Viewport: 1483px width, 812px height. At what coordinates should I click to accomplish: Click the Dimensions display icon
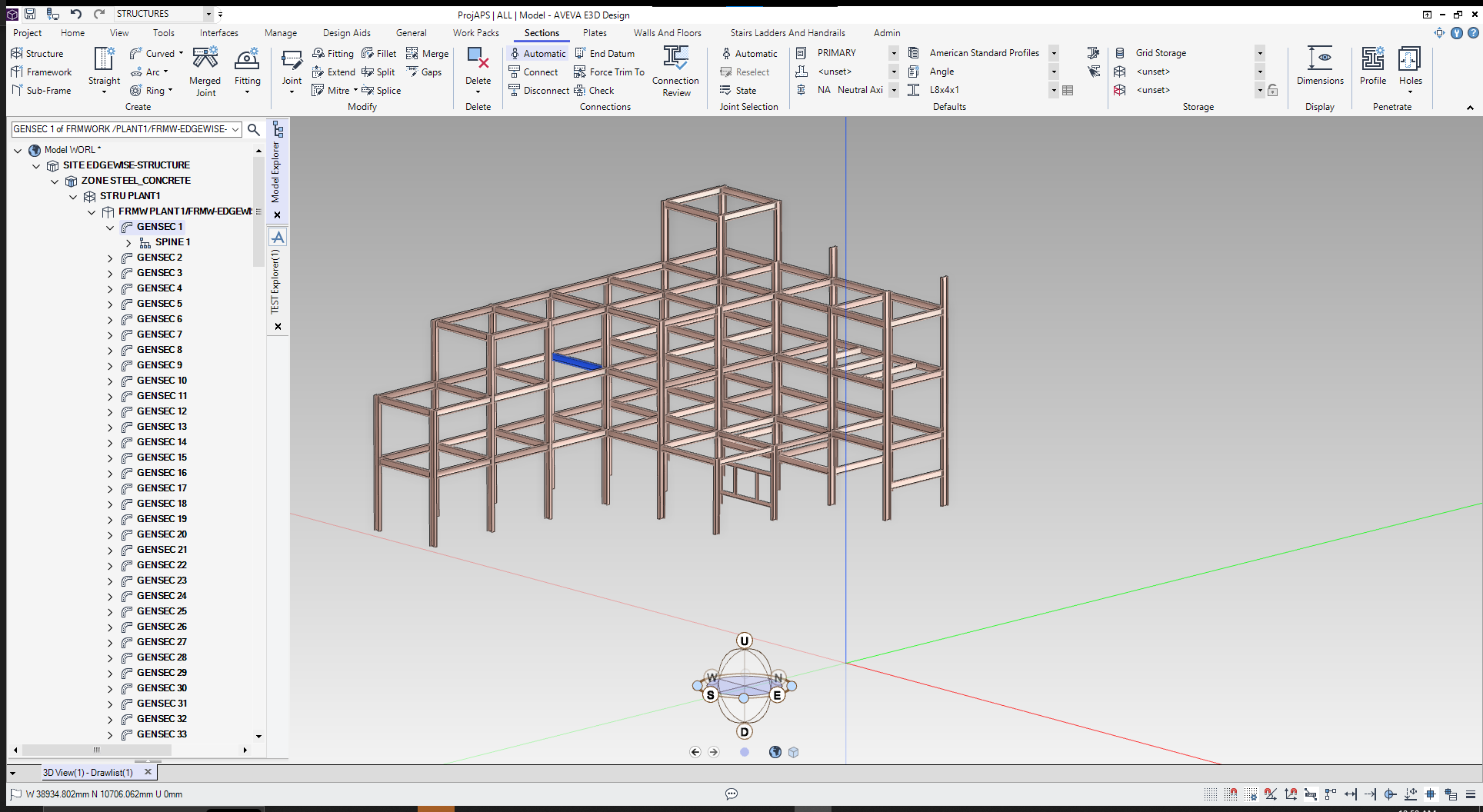pyautogui.click(x=1320, y=68)
